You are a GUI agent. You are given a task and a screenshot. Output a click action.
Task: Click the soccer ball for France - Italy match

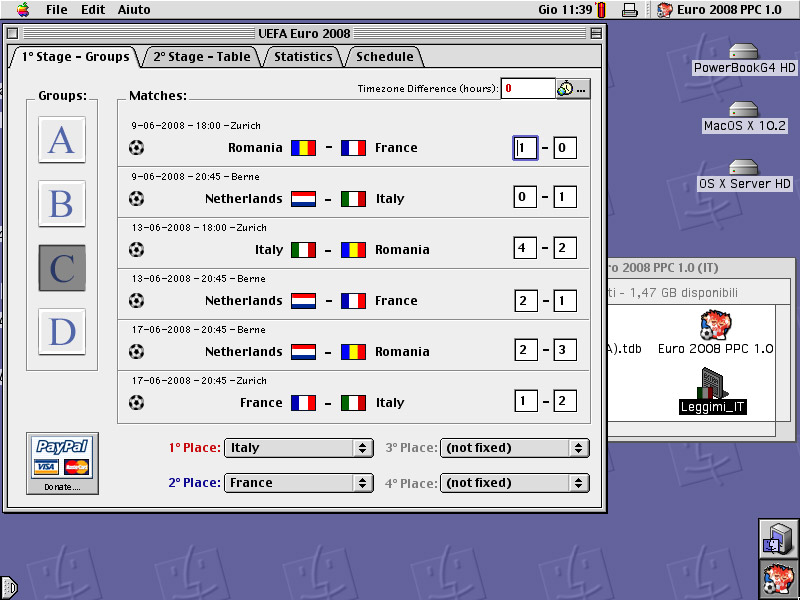pyautogui.click(x=136, y=403)
